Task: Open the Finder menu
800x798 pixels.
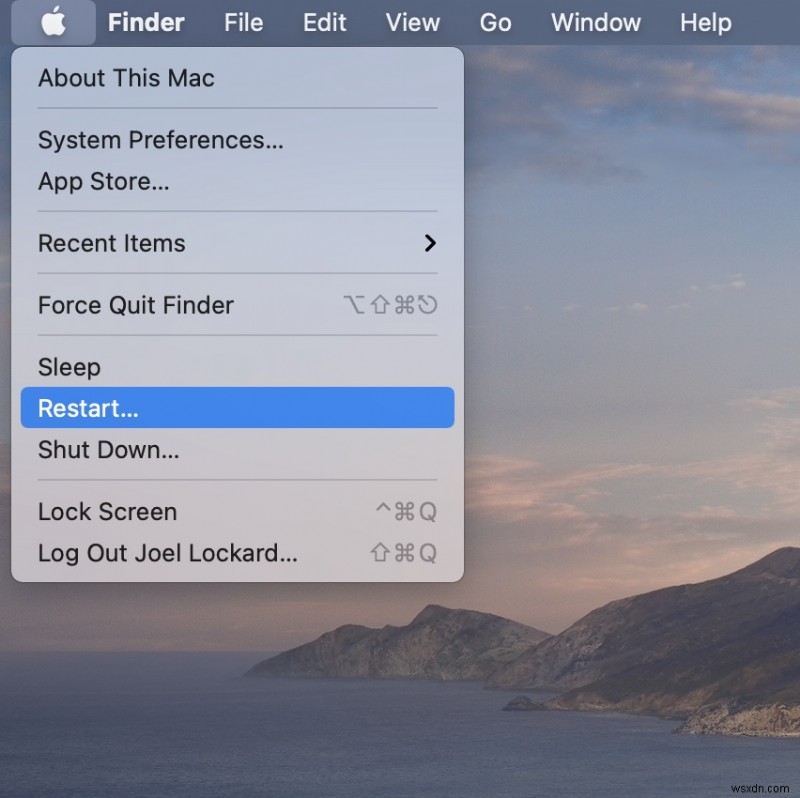Action: (145, 22)
